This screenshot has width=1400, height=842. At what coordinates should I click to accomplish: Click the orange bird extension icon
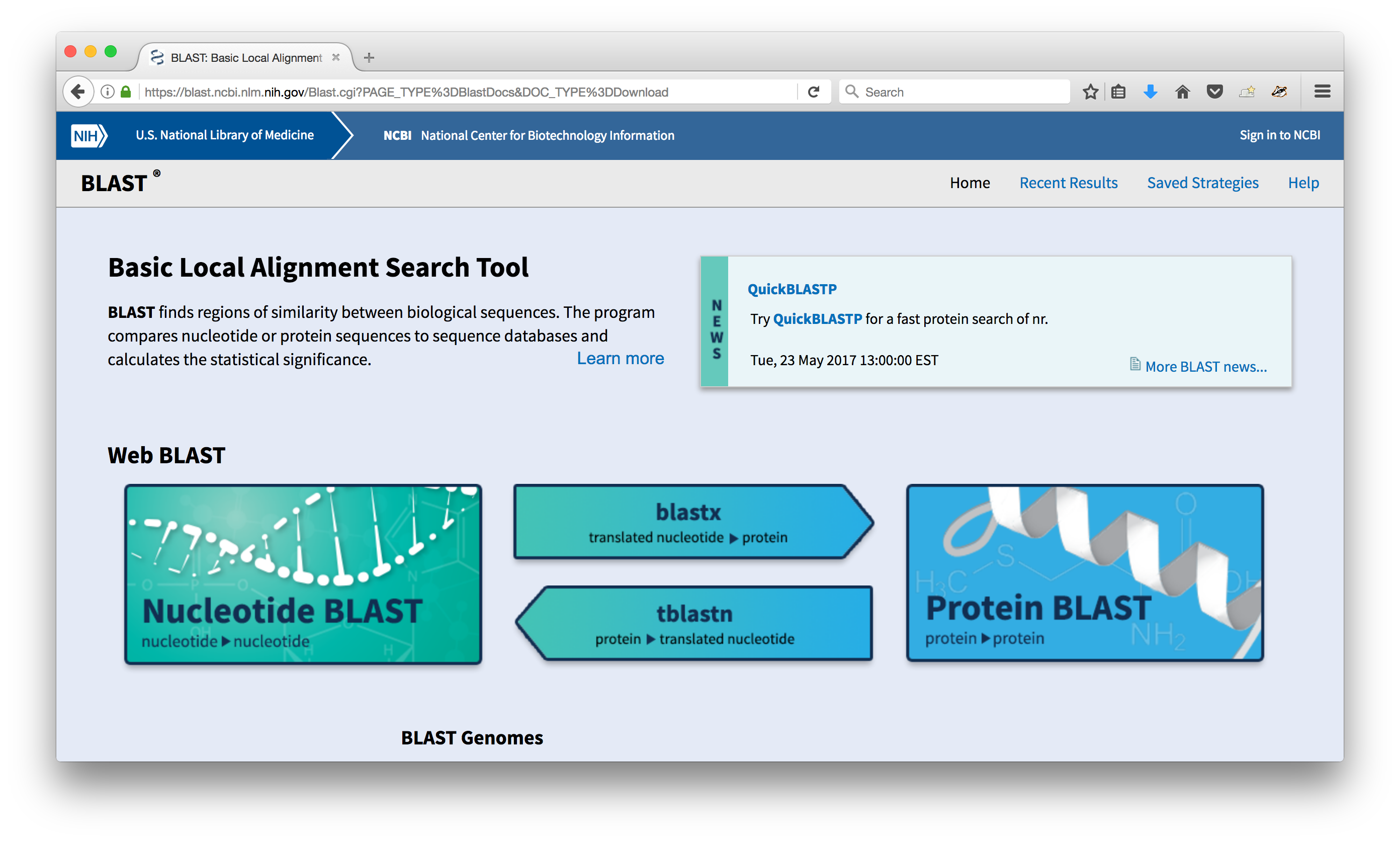point(1279,92)
